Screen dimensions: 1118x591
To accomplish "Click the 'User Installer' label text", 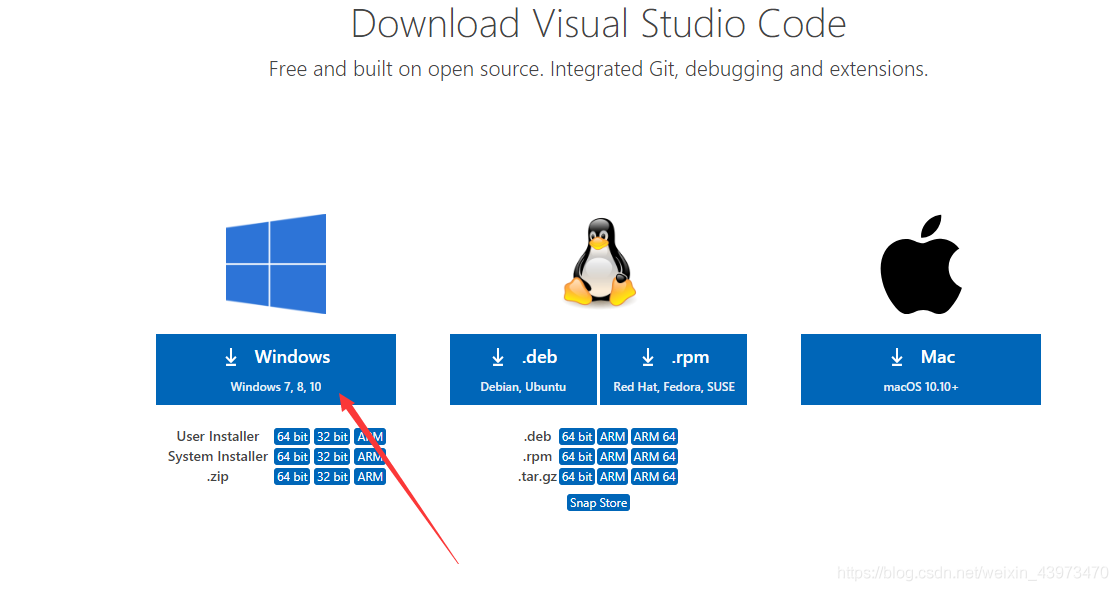I will pyautogui.click(x=217, y=436).
